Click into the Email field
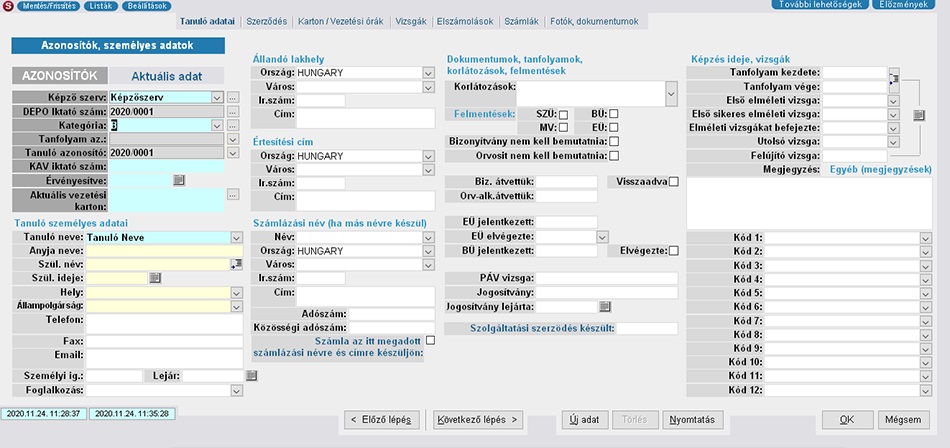The image size is (950, 448). pos(164,358)
